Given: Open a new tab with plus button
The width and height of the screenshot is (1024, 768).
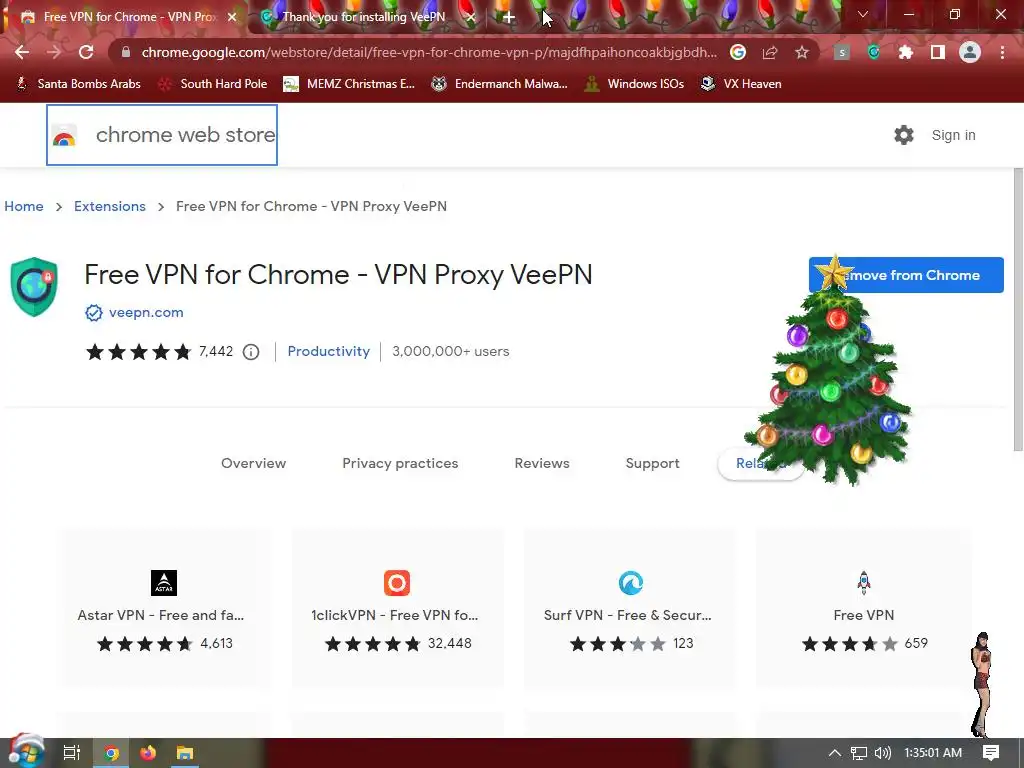Looking at the screenshot, I should click(509, 18).
